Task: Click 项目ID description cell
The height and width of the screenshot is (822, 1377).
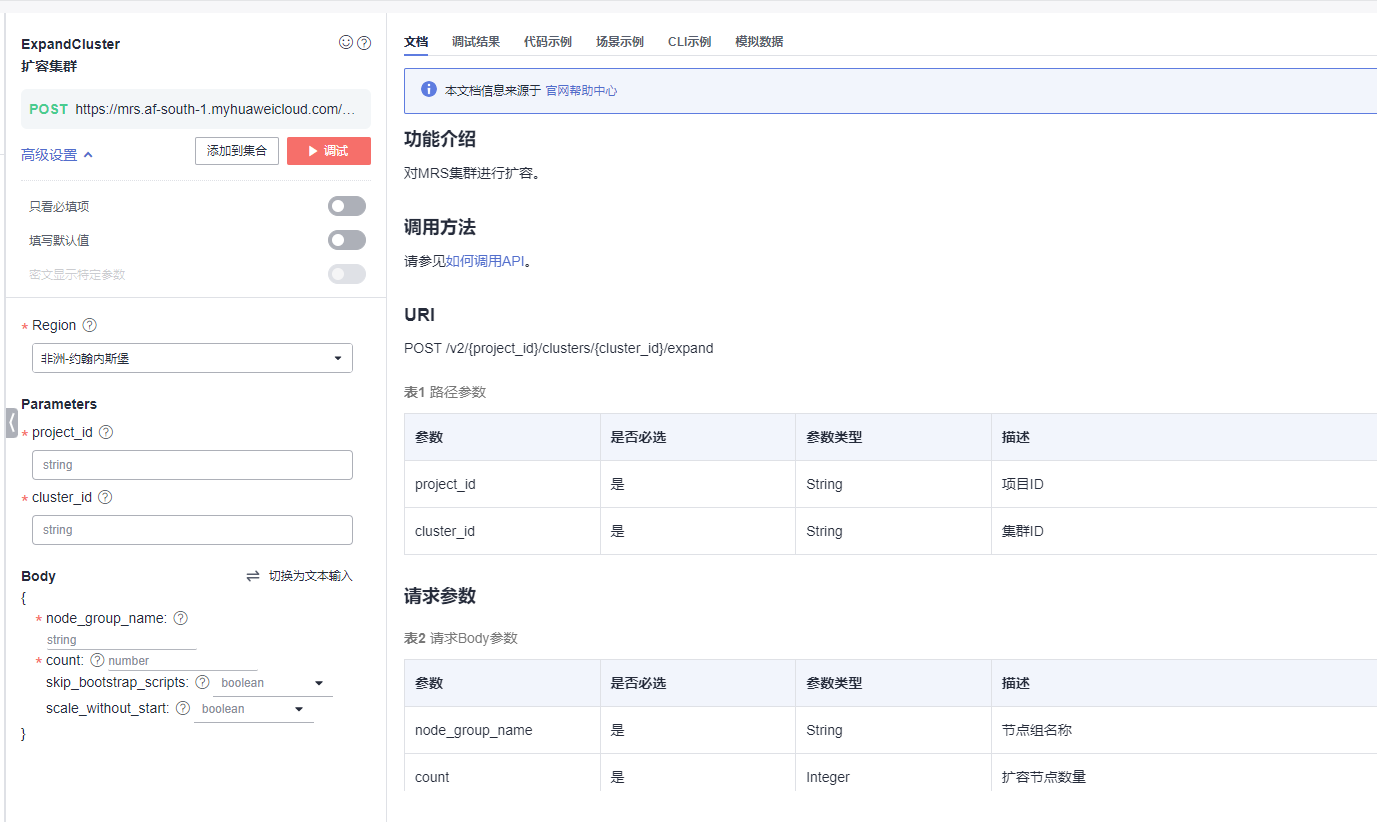Action: click(x=1184, y=484)
